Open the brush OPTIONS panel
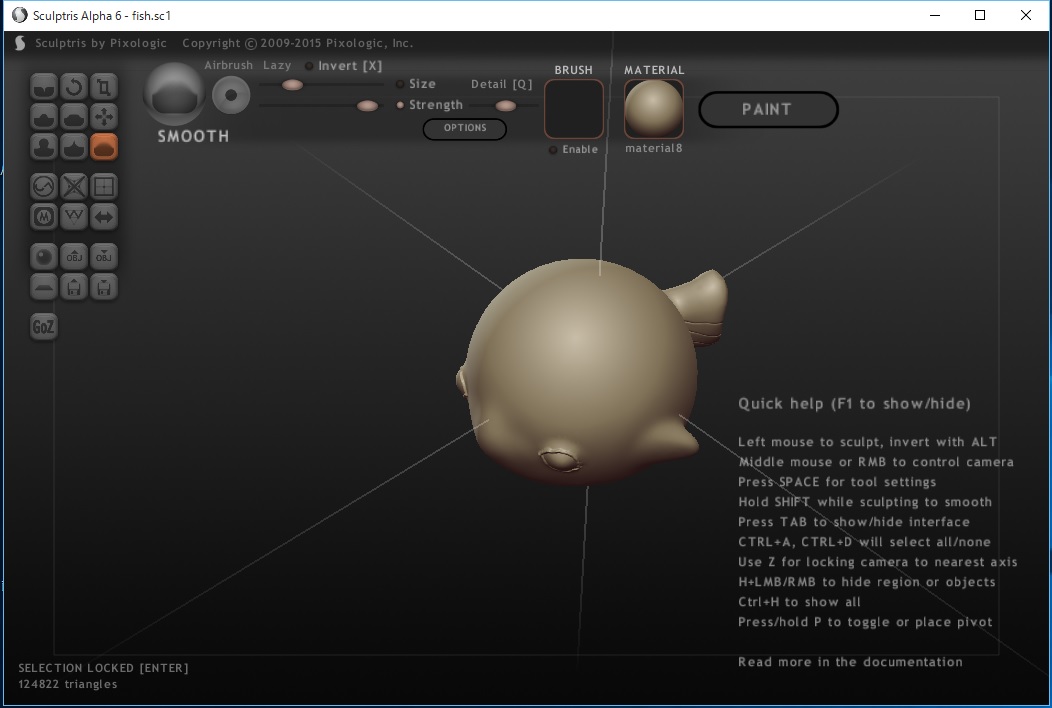This screenshot has height=708, width=1052. (464, 129)
